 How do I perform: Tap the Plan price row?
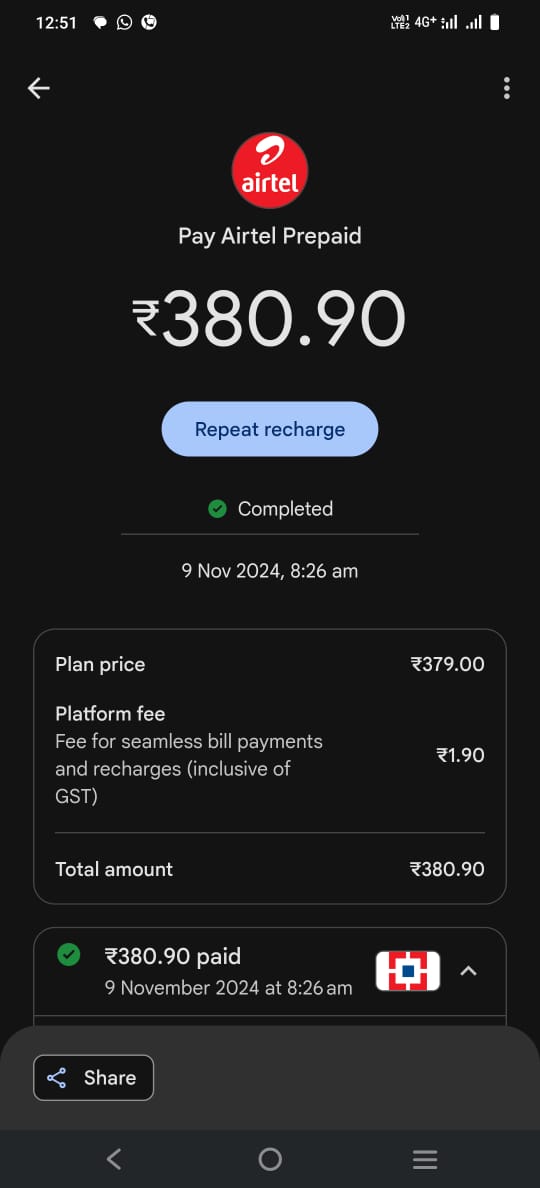pos(270,664)
